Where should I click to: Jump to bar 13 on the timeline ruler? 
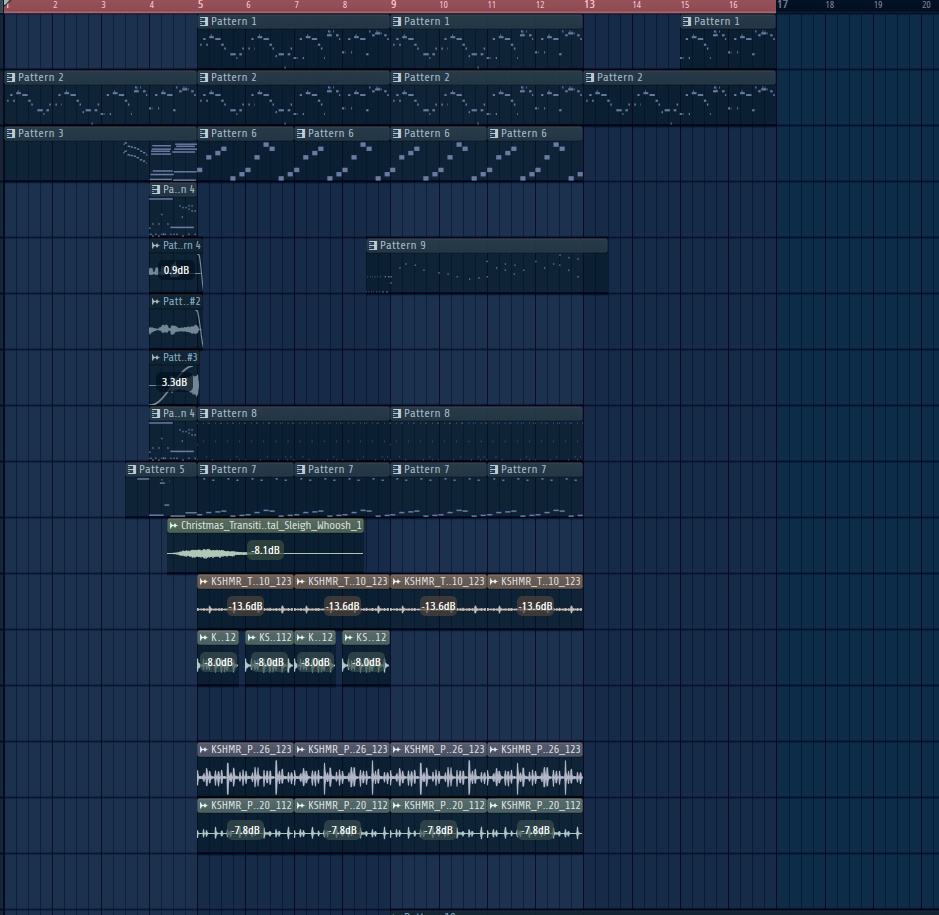[589, 5]
